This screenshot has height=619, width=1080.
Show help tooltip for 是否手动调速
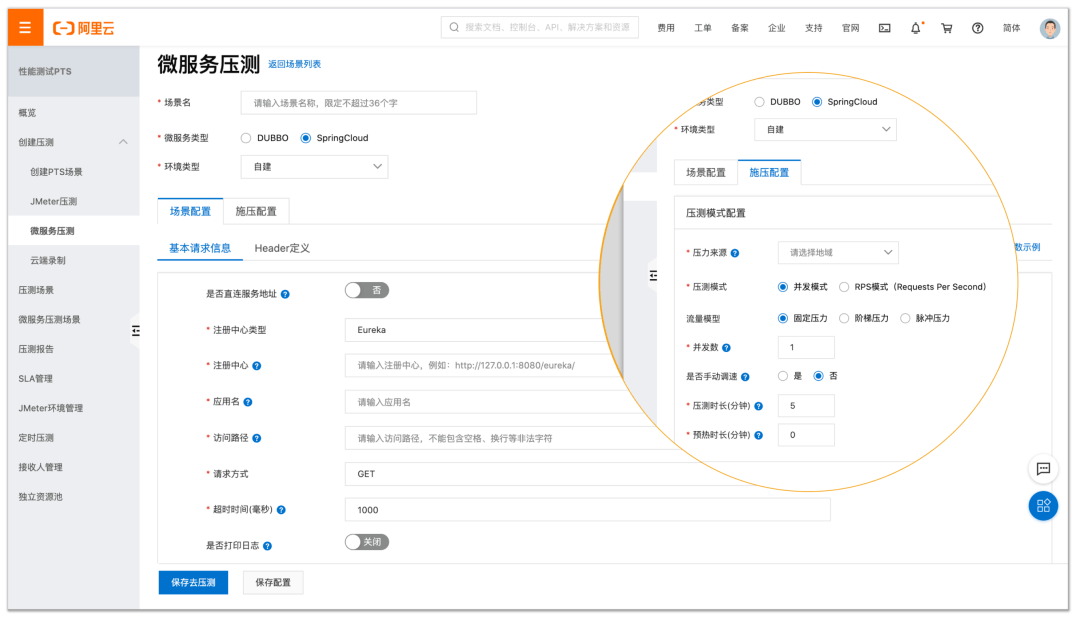pyautogui.click(x=745, y=377)
